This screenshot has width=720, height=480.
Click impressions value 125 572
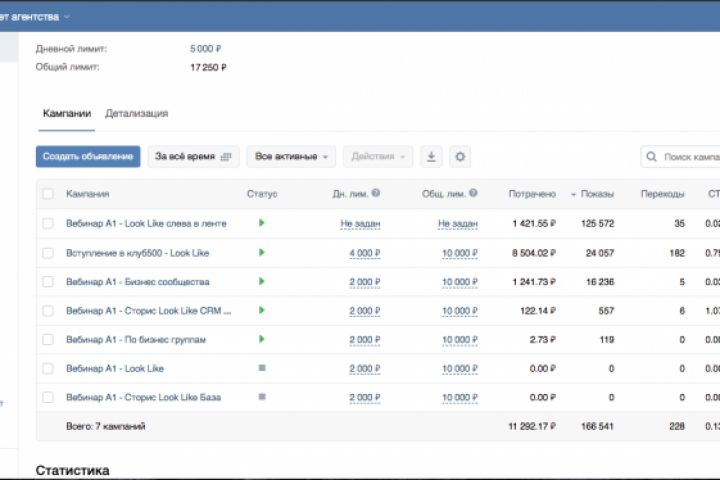597,223
